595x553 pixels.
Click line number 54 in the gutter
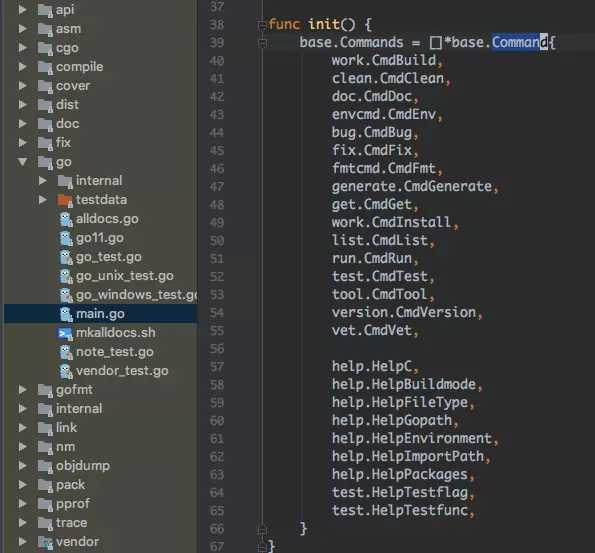(217, 313)
